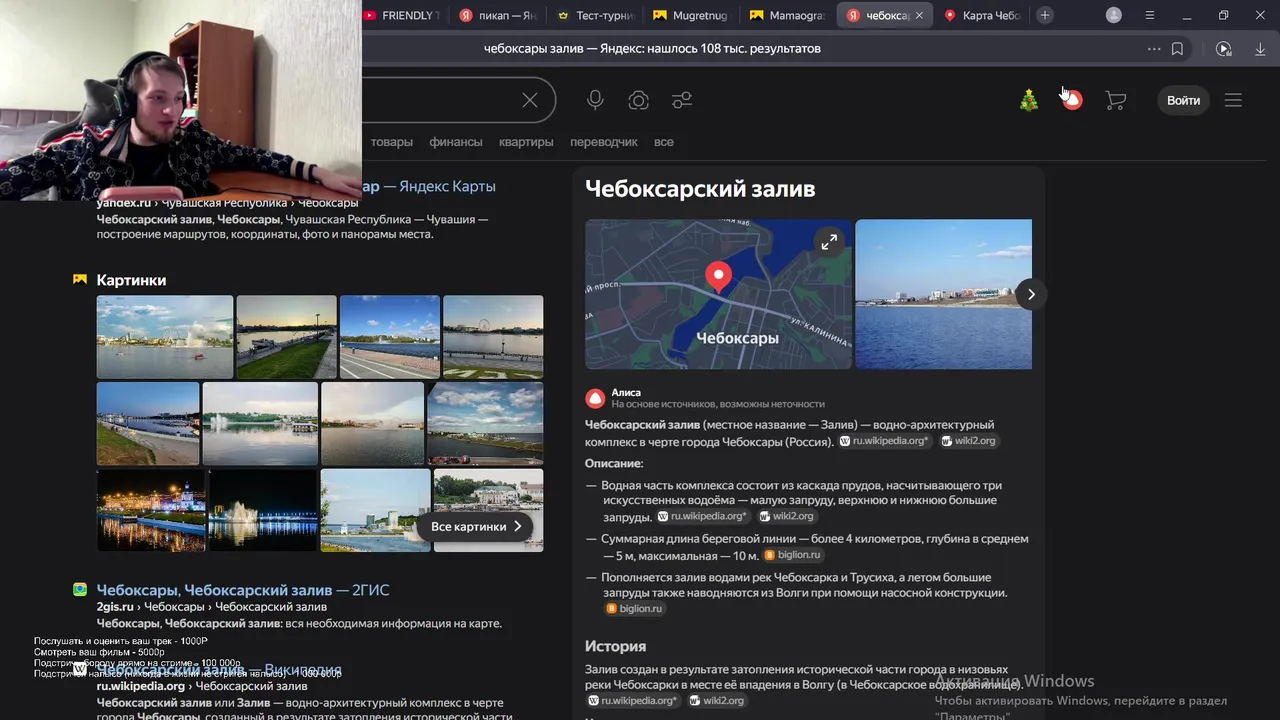Screen dimensions: 1280x720
Task: Close the чебоксары tab
Action: [919, 15]
